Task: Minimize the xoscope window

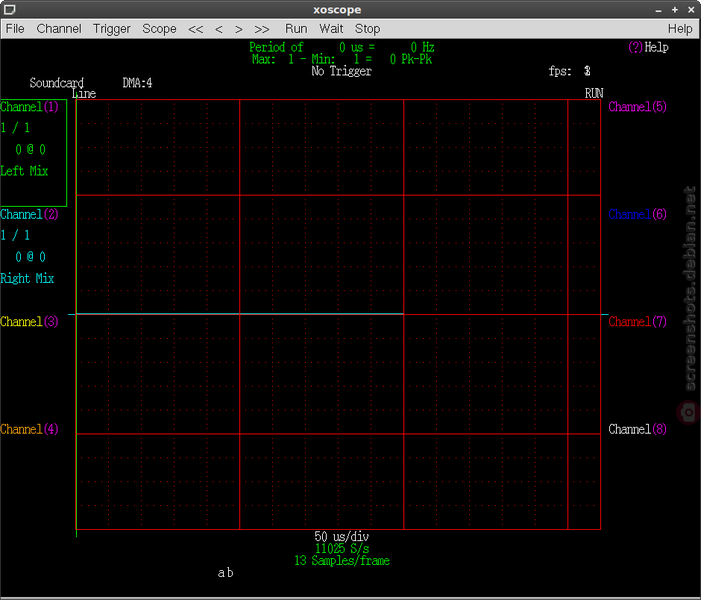Action: click(x=658, y=10)
